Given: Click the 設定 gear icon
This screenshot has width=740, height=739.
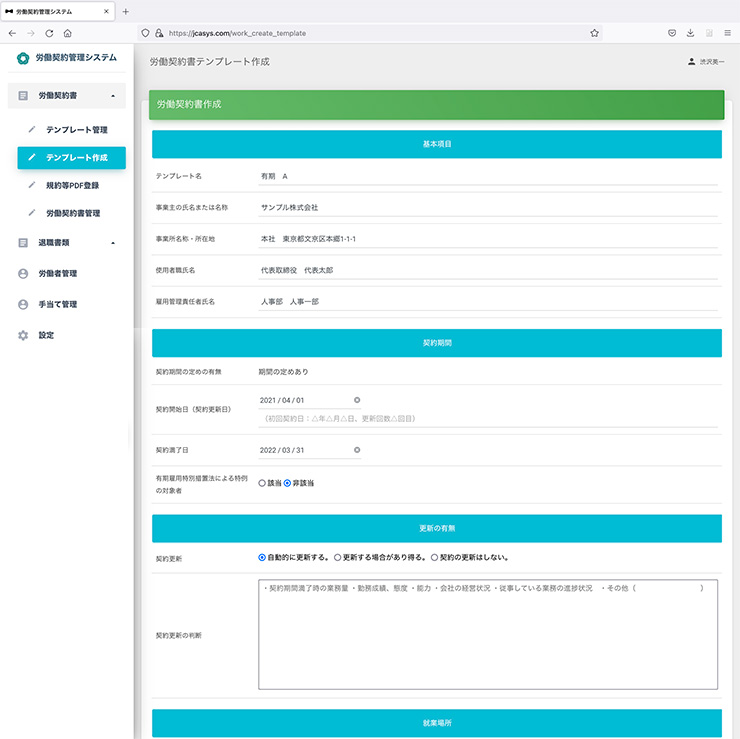Looking at the screenshot, I should point(23,335).
